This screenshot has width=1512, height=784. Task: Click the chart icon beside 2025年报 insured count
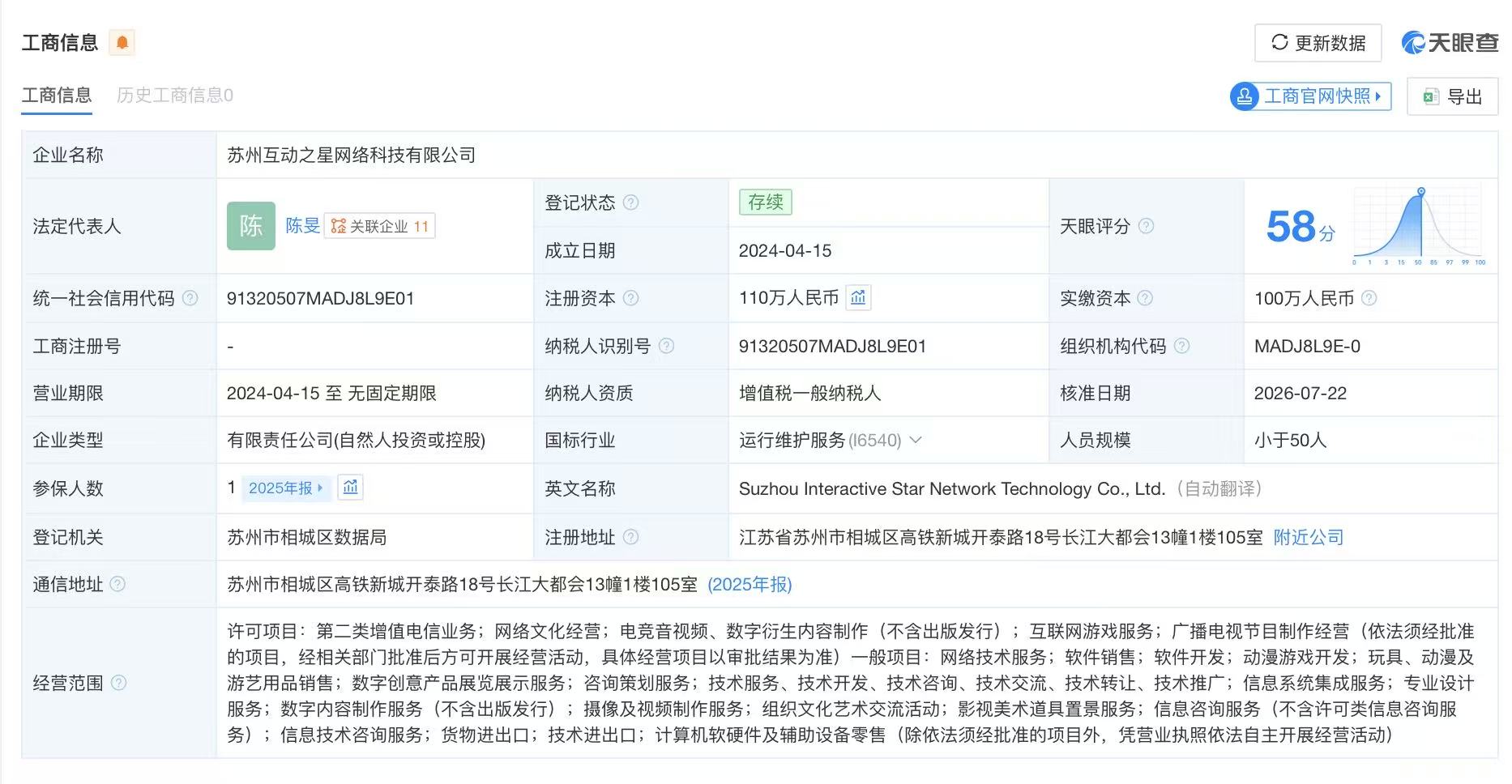[x=350, y=488]
